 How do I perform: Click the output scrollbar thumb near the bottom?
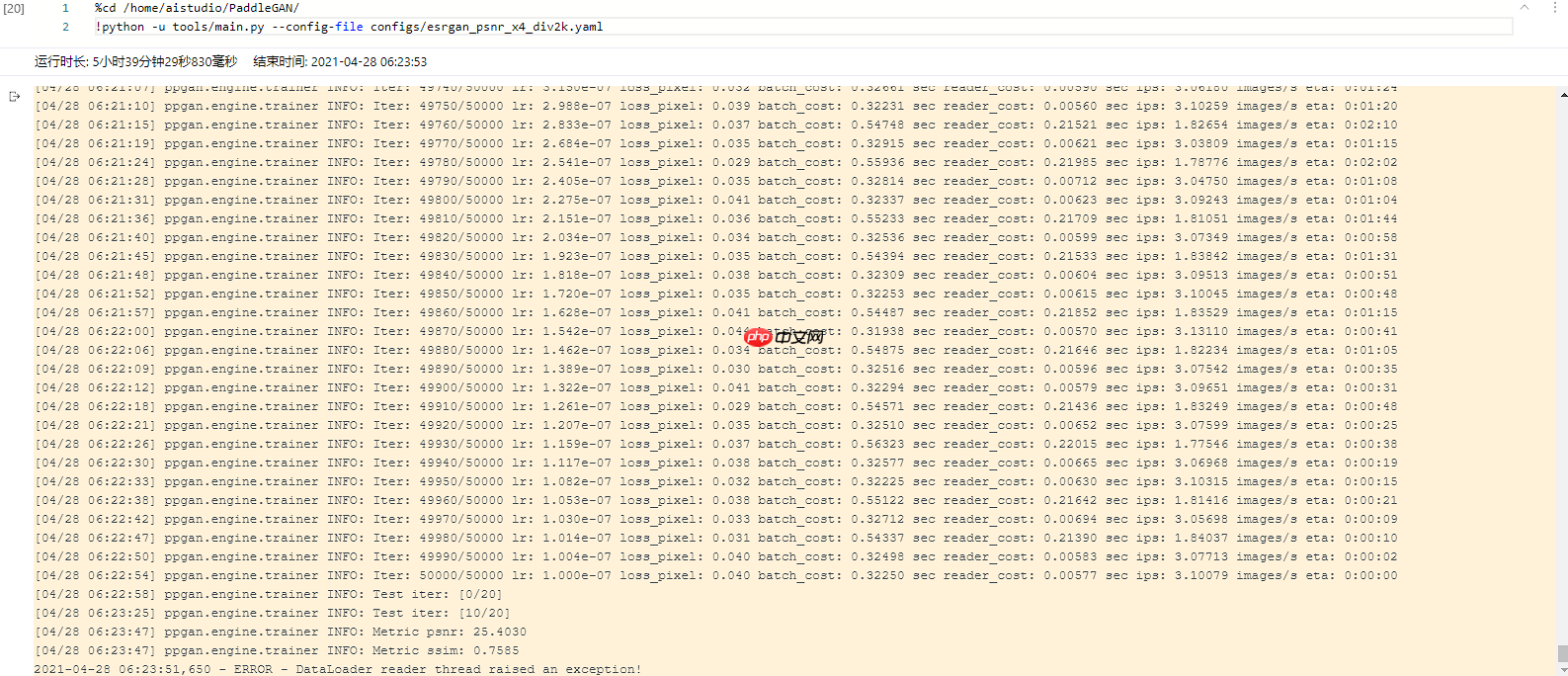click(x=1562, y=653)
